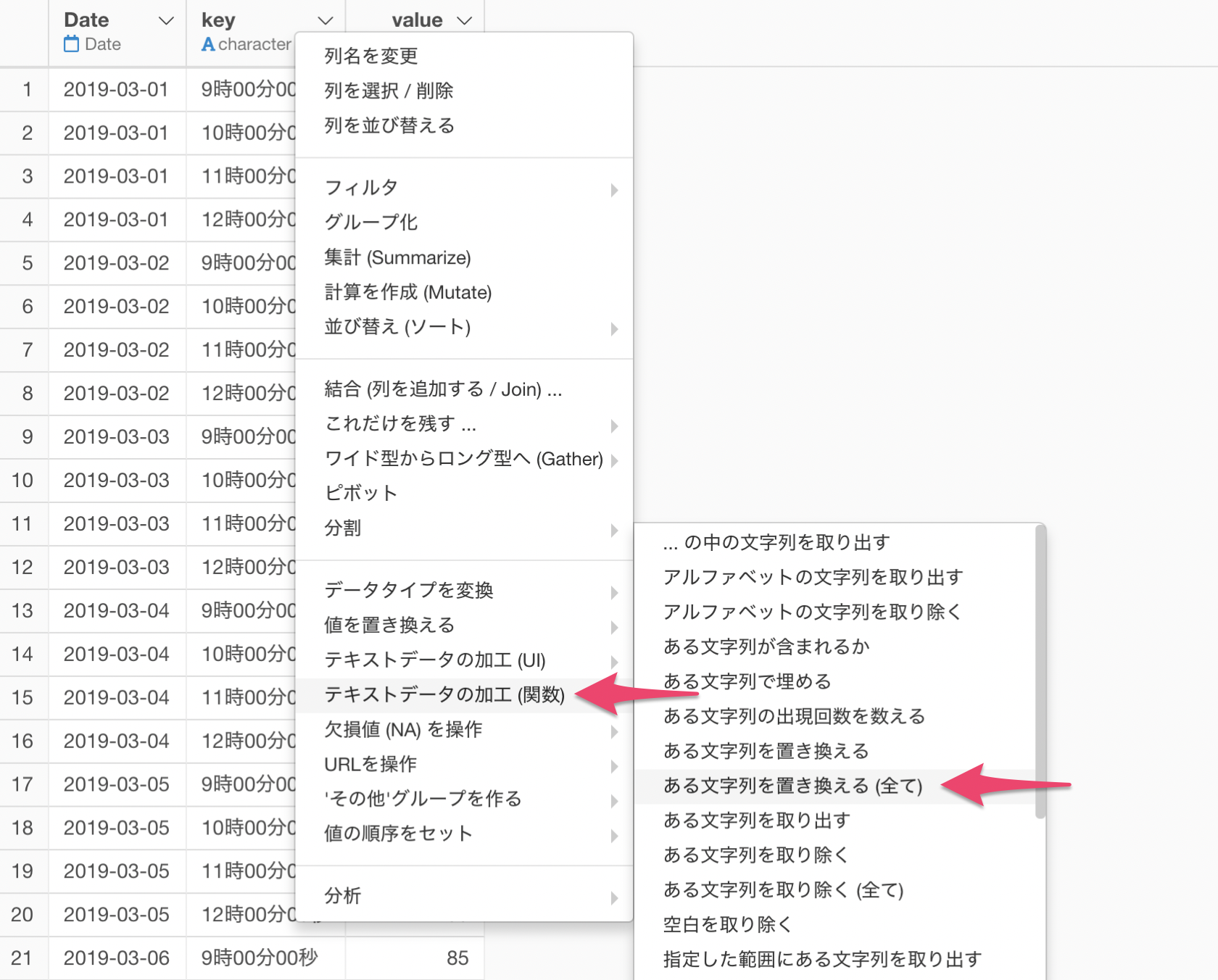This screenshot has height=980, width=1218.
Task: Expand the フィルタ submenu
Action: point(464,188)
